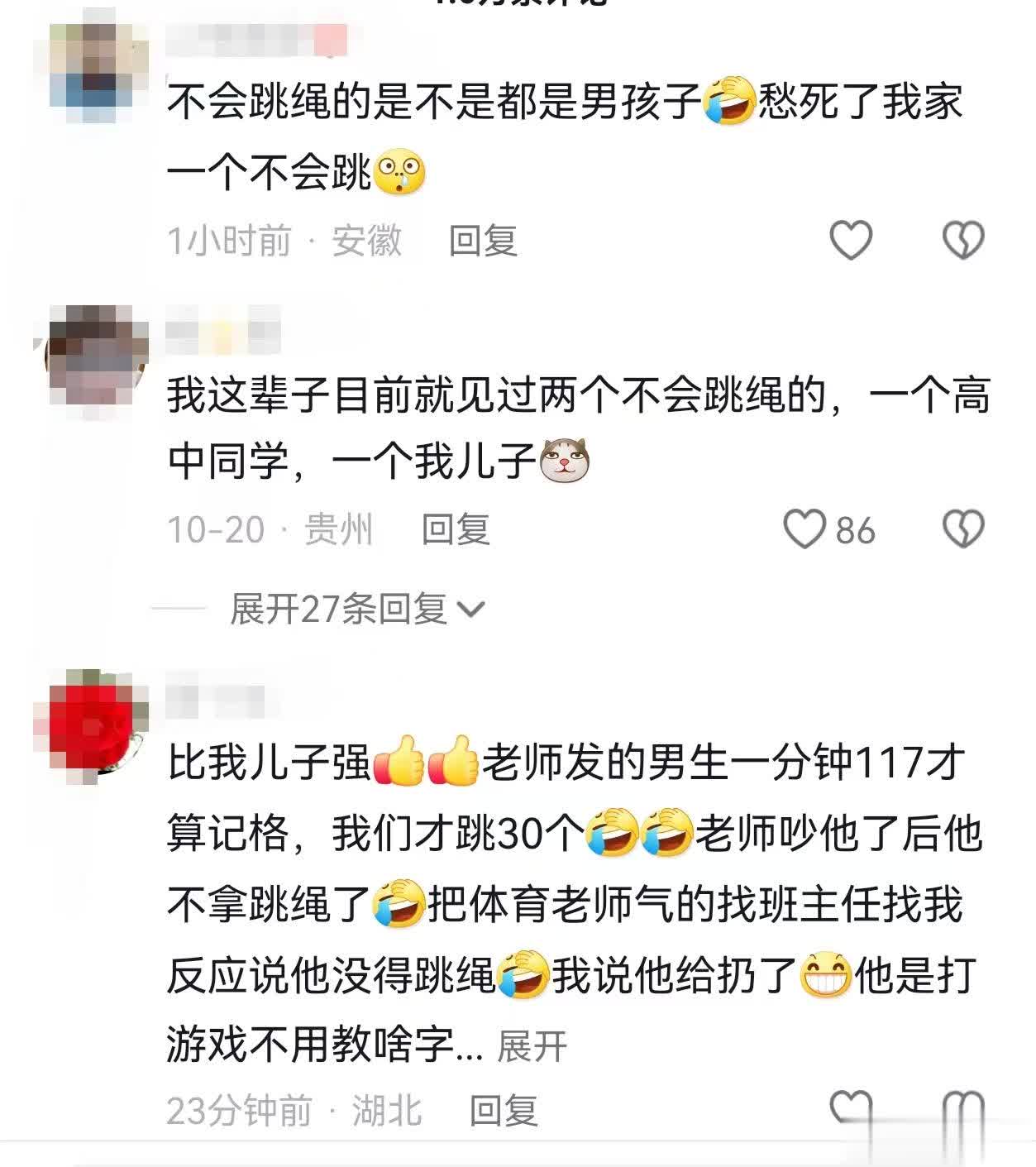Reply to the Hubei comment
Viewport: 1036px width, 1167px height.
tap(504, 1111)
